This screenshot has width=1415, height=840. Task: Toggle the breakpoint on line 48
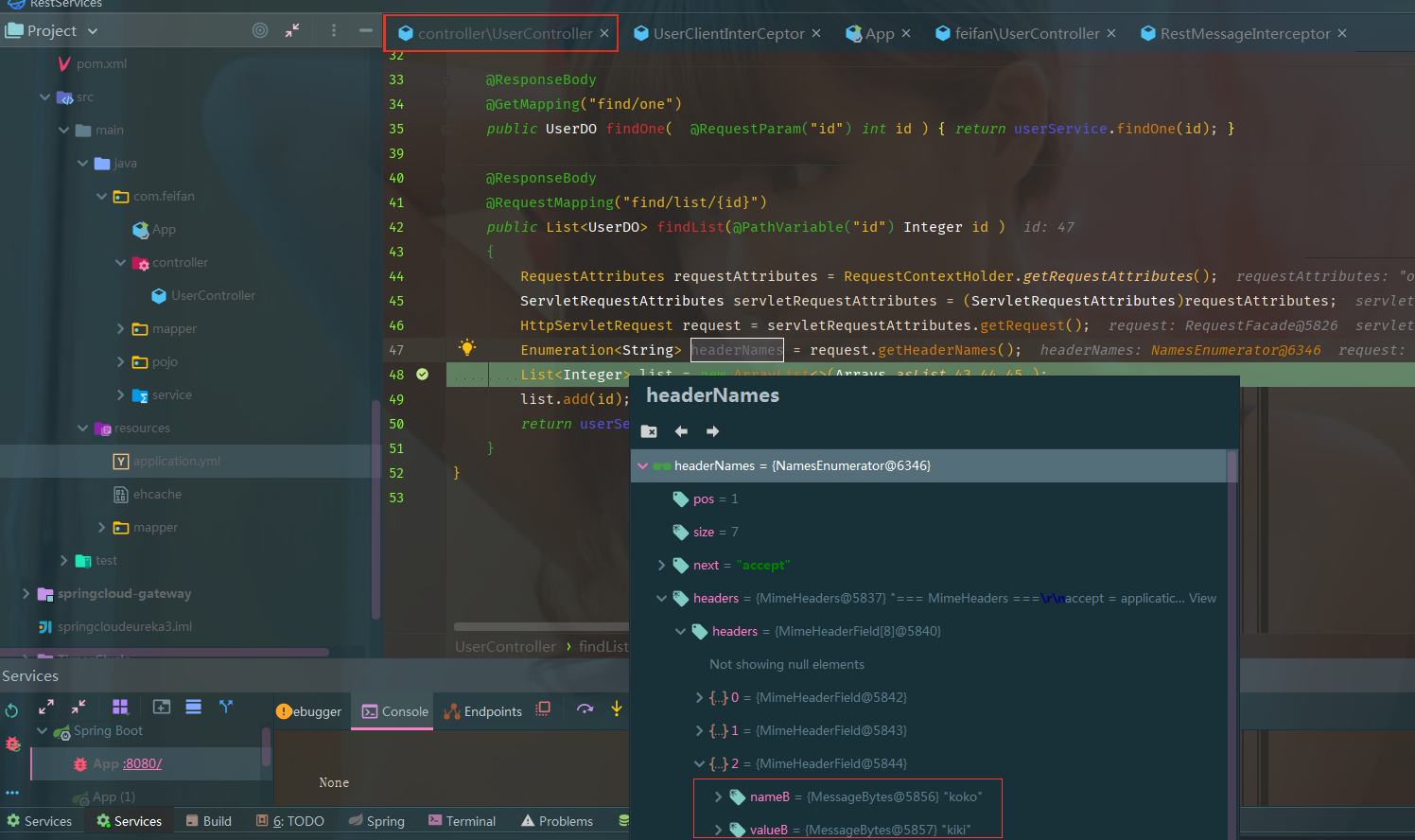coord(423,375)
